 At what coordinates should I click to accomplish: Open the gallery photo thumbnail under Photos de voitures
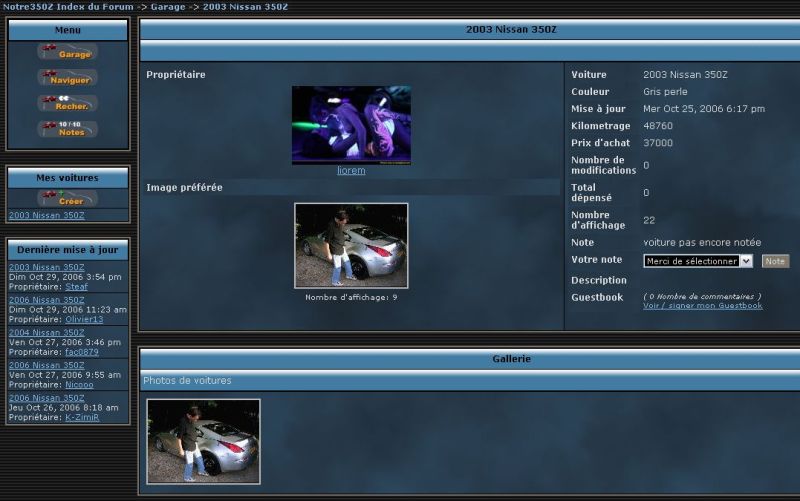(204, 442)
